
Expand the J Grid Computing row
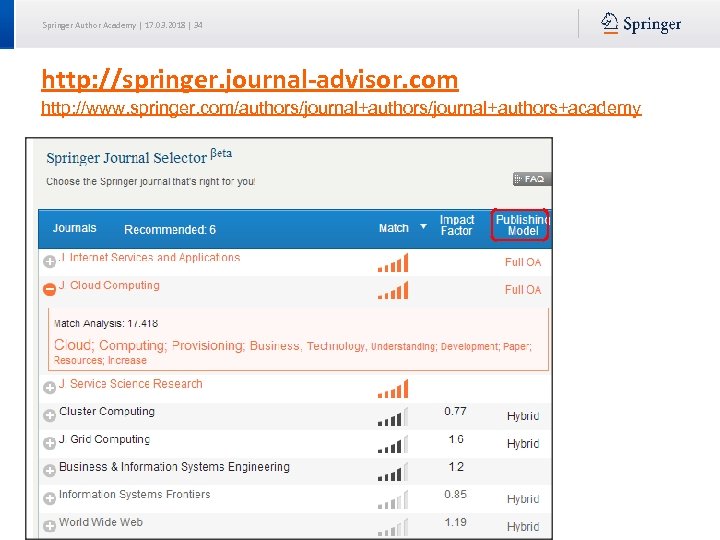click(x=50, y=443)
